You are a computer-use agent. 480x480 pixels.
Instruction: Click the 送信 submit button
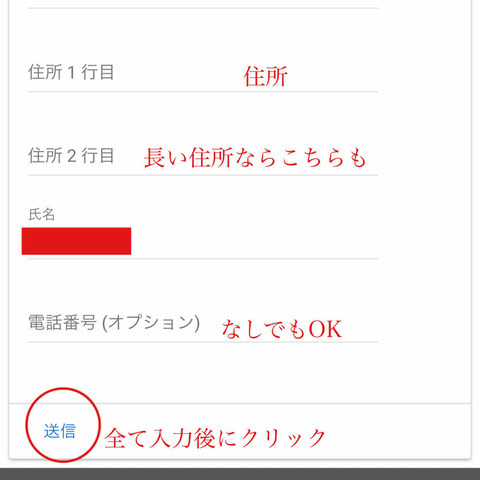coord(60,431)
